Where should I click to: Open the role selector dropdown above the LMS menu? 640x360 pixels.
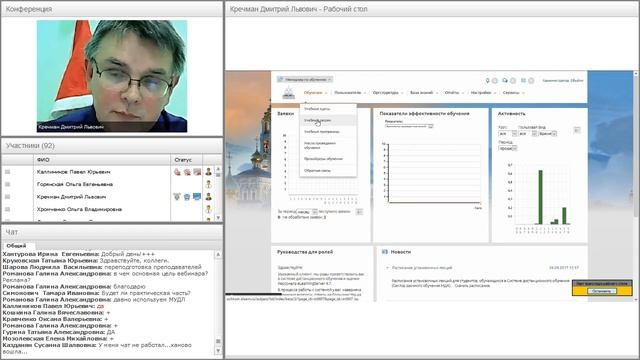coord(305,79)
